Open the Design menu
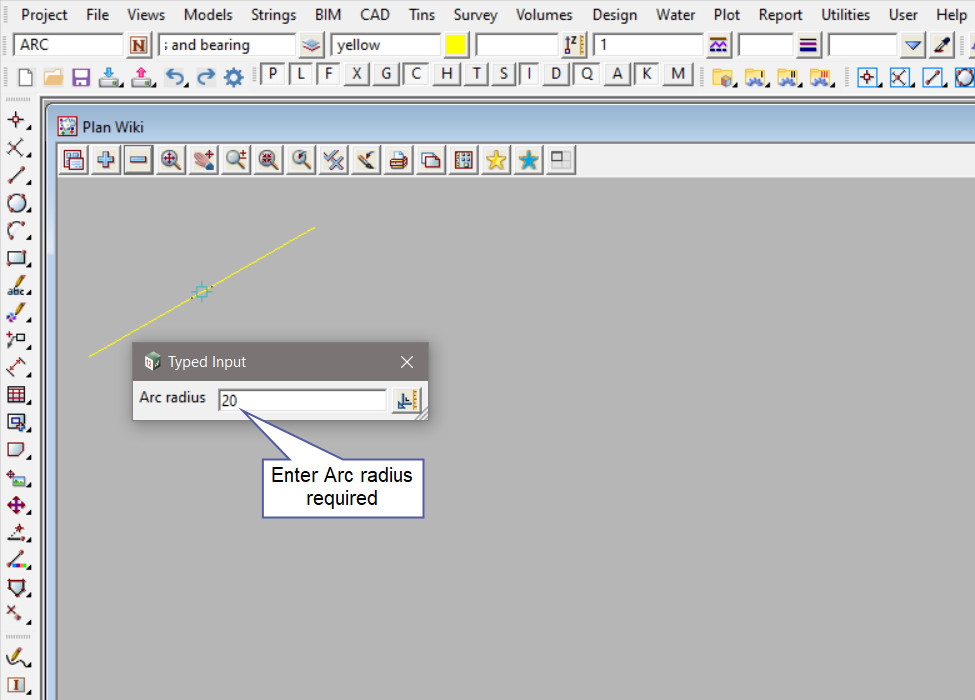975x700 pixels. click(613, 15)
